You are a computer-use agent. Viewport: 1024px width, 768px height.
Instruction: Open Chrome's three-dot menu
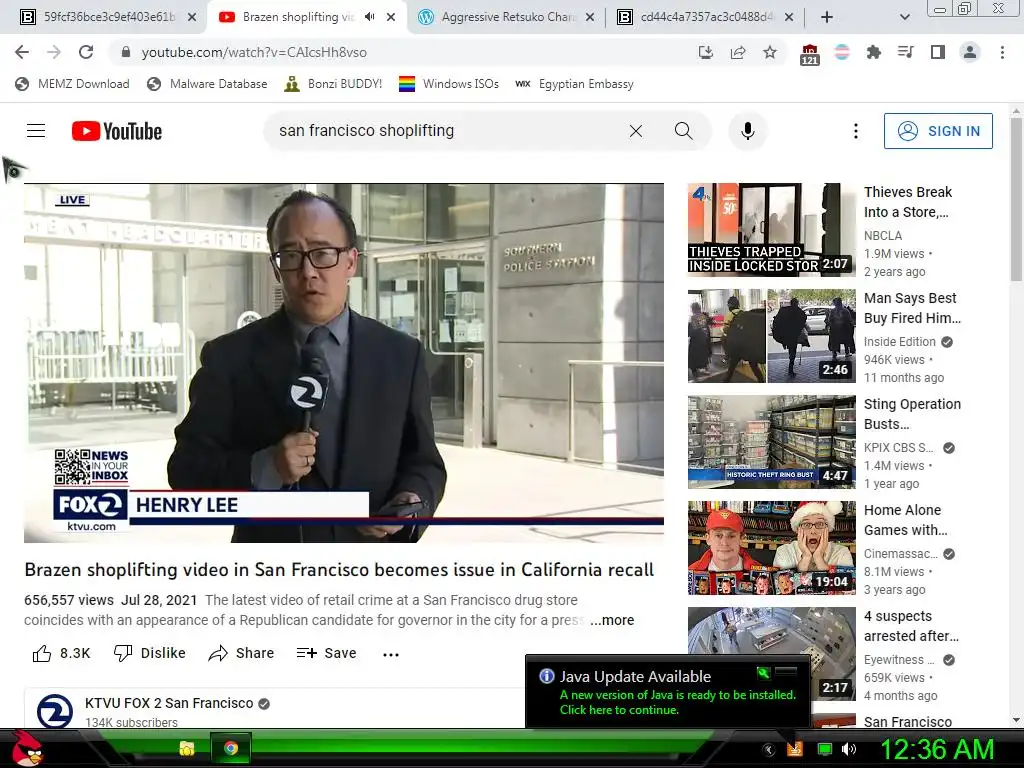[x=1002, y=52]
